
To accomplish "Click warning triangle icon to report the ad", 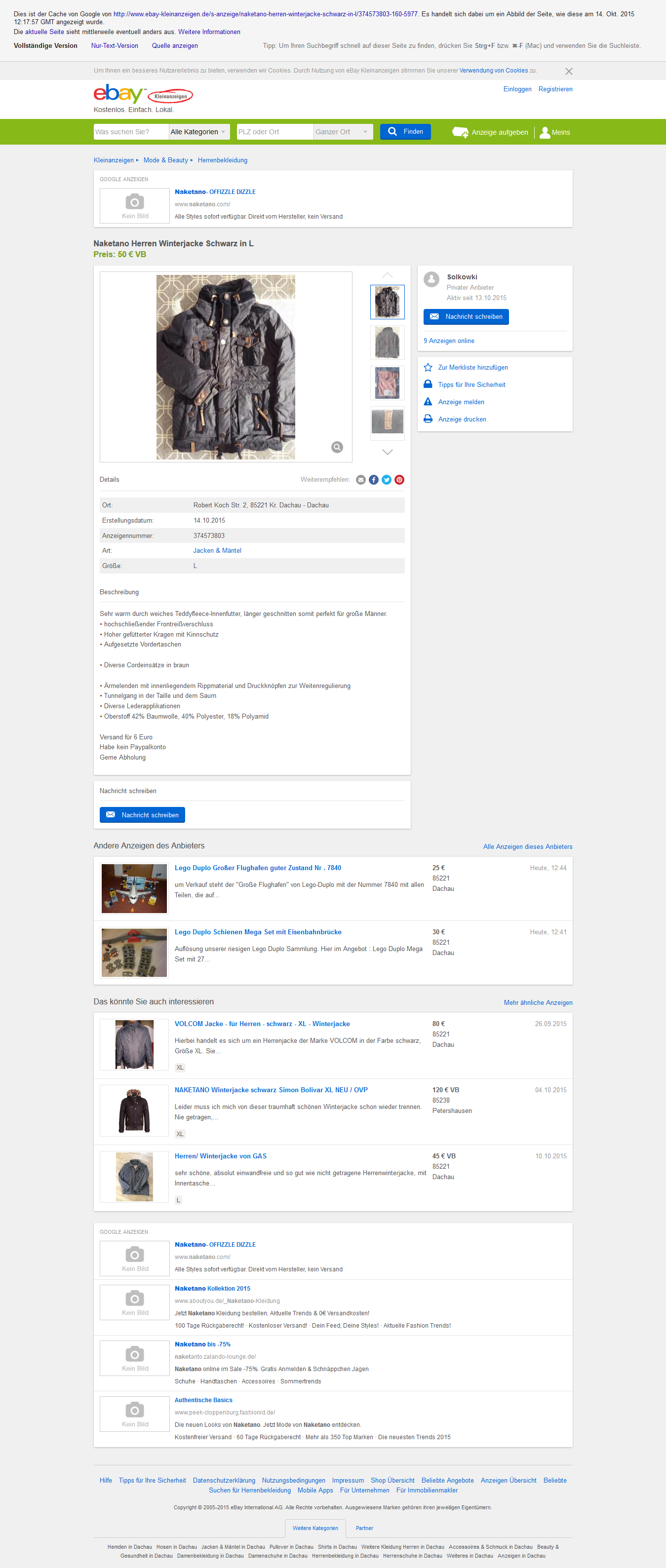I will (x=428, y=402).
